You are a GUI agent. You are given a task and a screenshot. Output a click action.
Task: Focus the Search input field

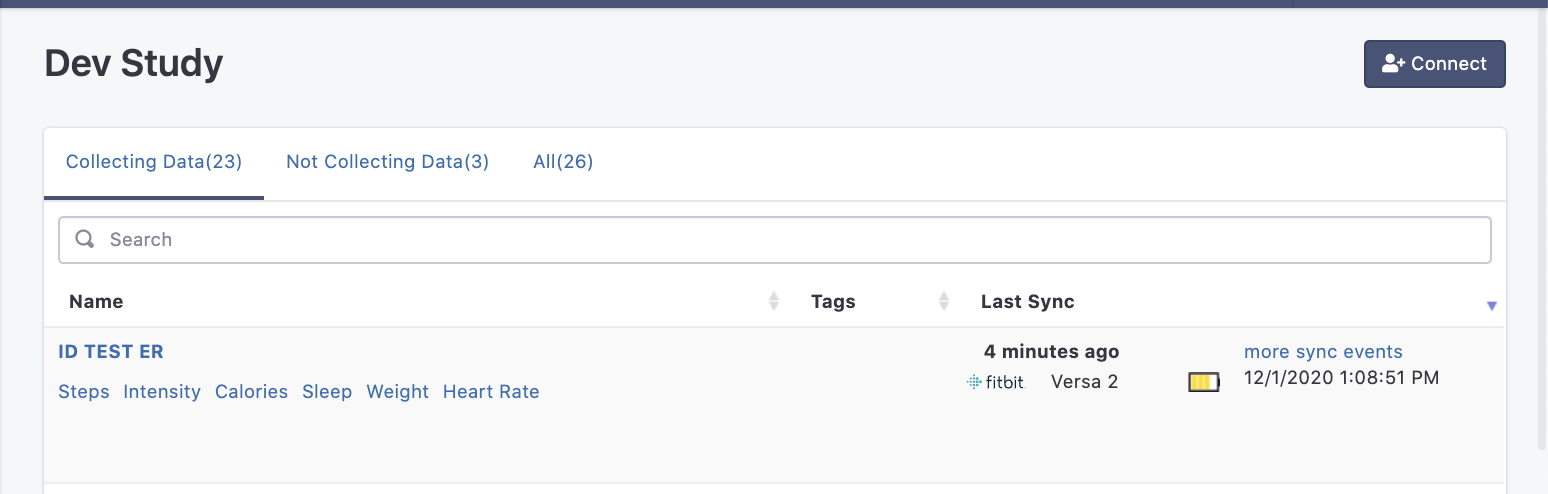pos(775,240)
